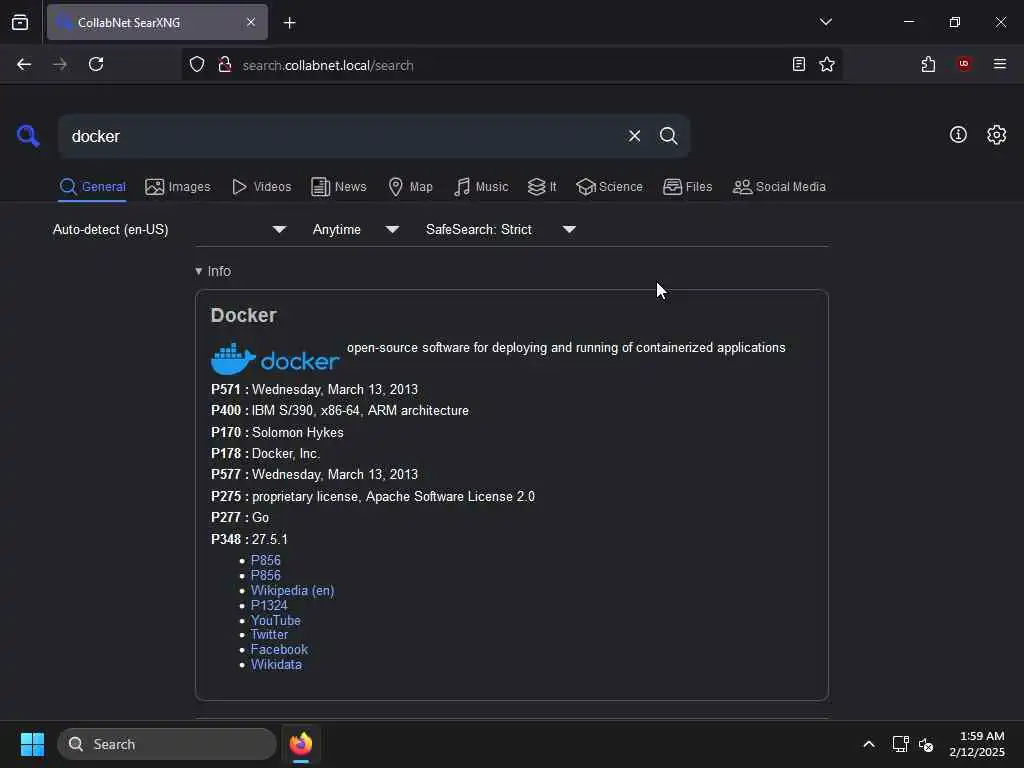The image size is (1024, 768).
Task: Open the YouTube link
Action: (276, 620)
